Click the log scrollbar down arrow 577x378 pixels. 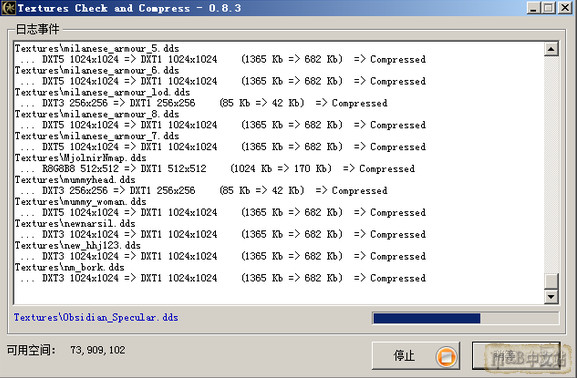pos(551,296)
